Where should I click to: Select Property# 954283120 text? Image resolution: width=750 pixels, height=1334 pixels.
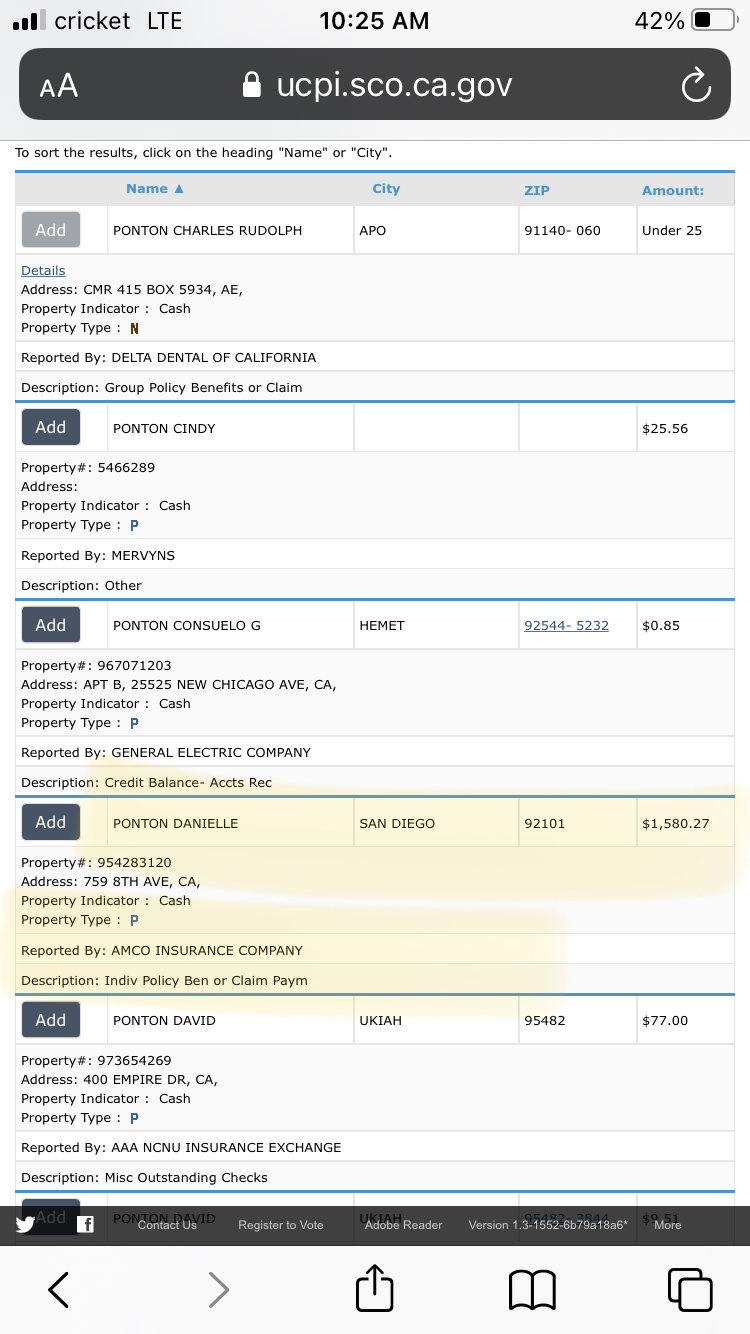pyautogui.click(x=97, y=862)
